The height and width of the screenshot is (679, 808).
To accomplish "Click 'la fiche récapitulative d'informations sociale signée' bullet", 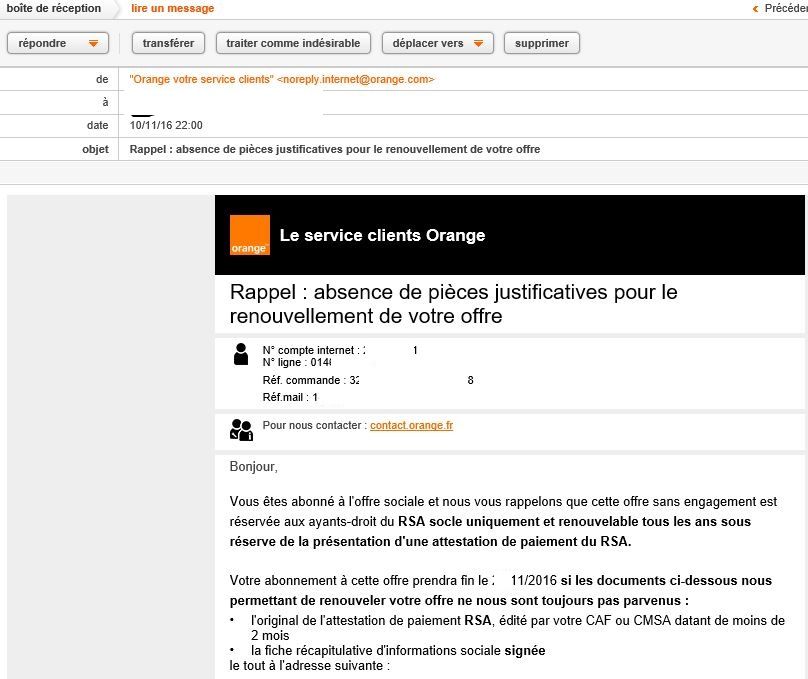I will [398, 651].
